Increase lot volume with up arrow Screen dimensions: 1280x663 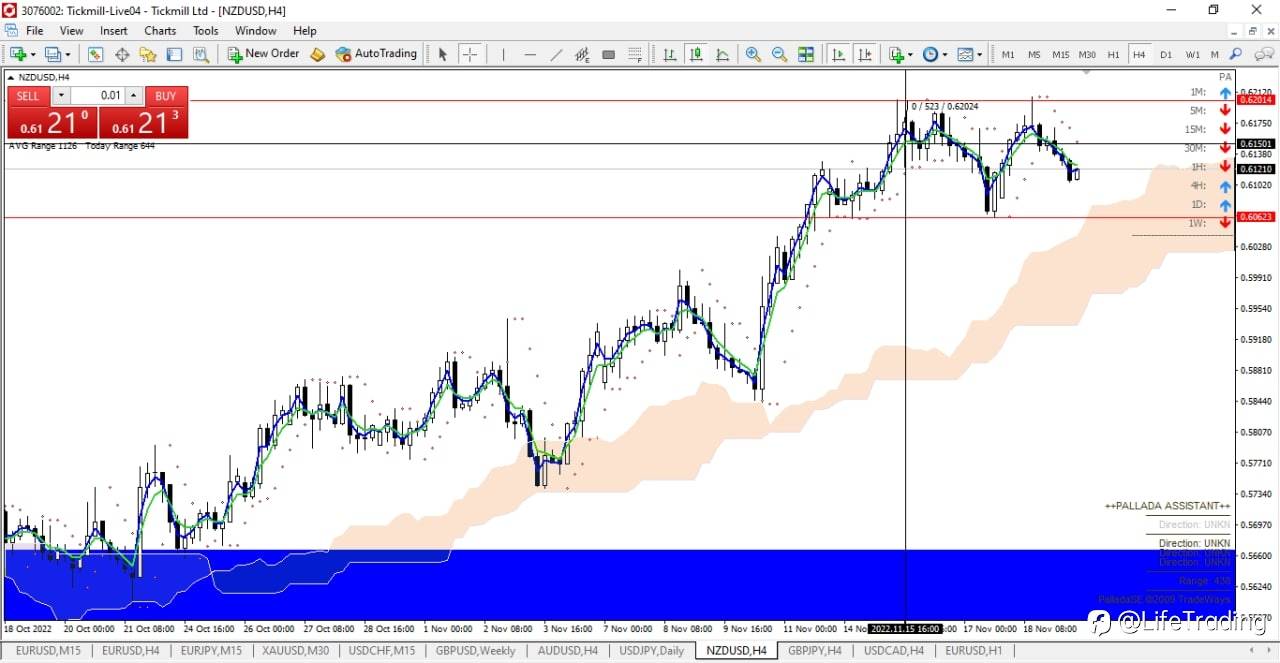click(135, 96)
